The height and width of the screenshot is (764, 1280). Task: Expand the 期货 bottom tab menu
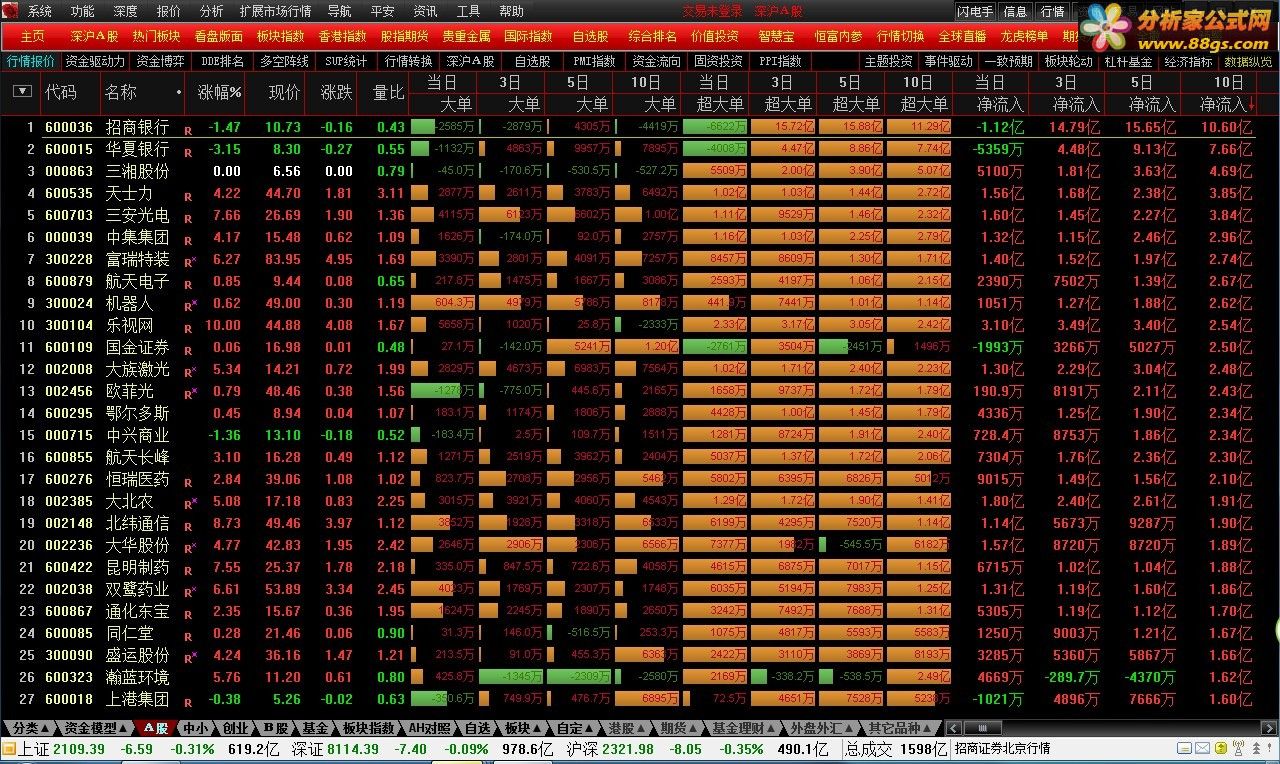679,728
